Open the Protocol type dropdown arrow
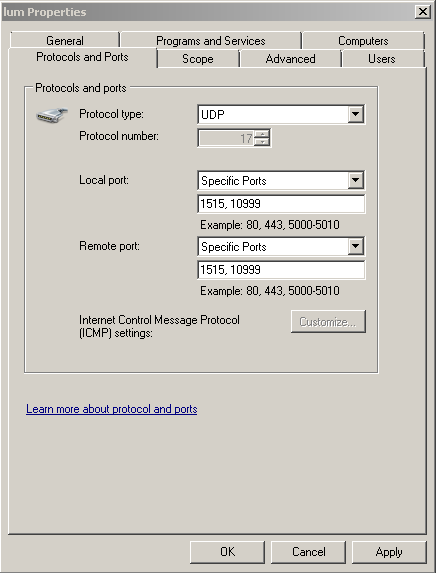 click(x=355, y=114)
